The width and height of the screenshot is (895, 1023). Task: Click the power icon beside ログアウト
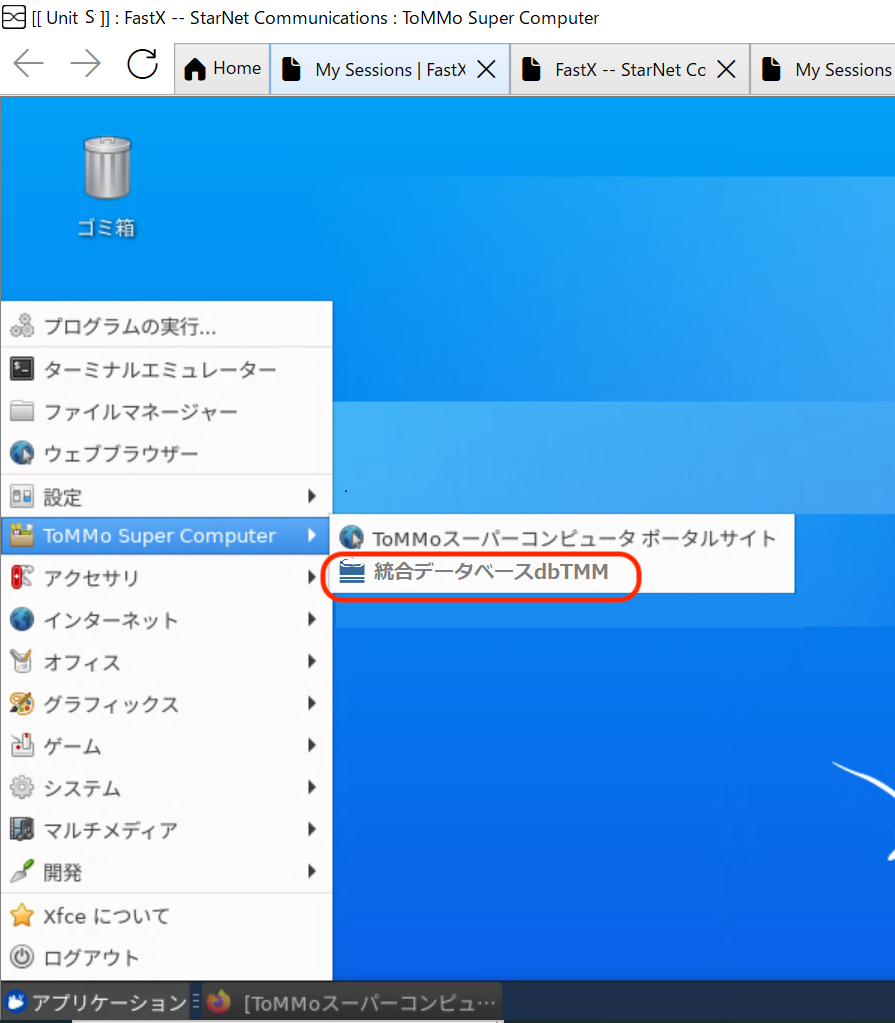click(22, 957)
